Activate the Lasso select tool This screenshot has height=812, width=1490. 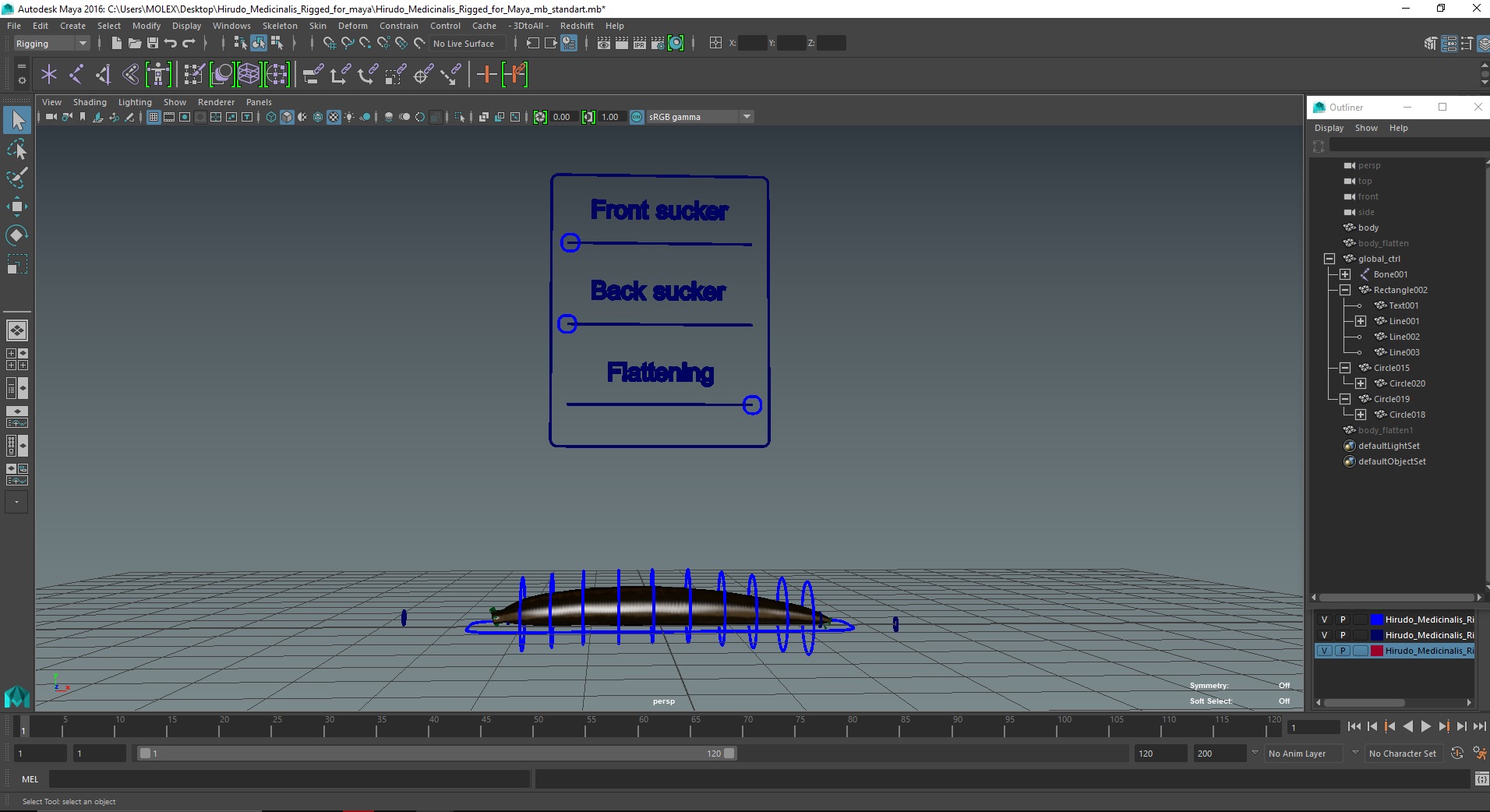point(17,149)
